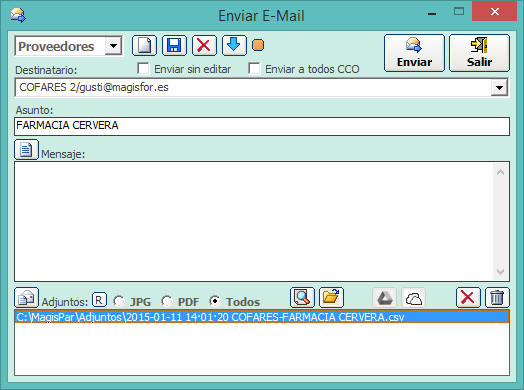Select the Todos radio button
524x390 pixels.
pyautogui.click(x=215, y=301)
